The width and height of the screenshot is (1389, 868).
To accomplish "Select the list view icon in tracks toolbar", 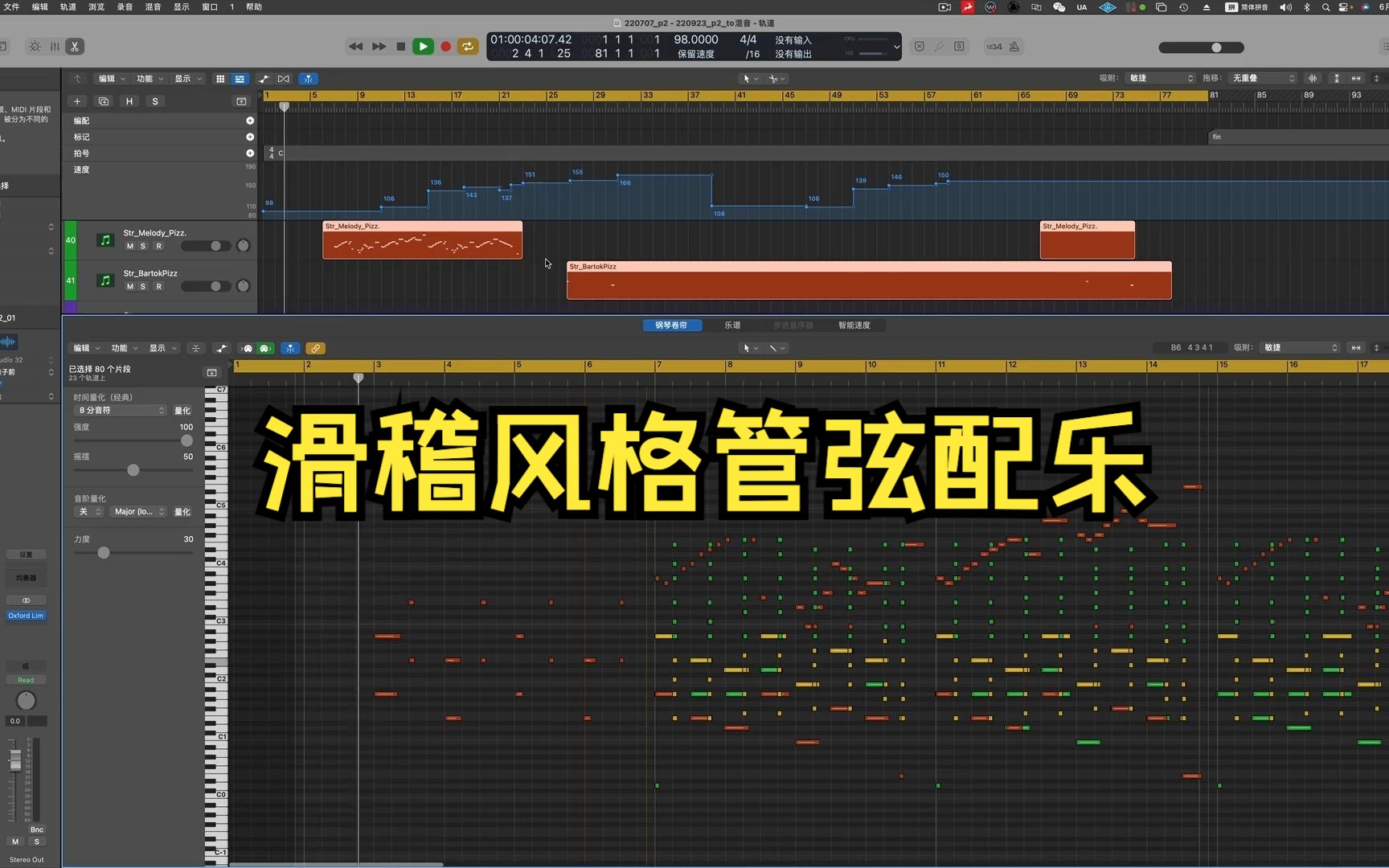I will (x=240, y=79).
